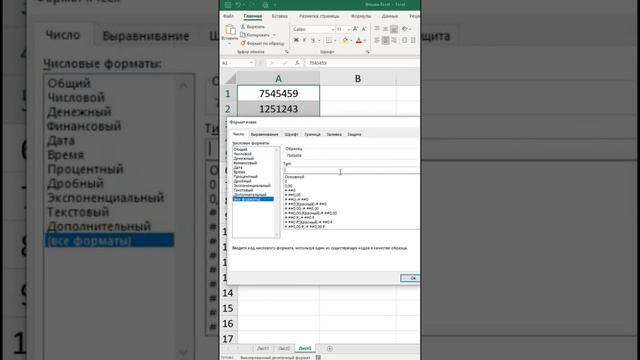Choose Основной in the Type list
640x360 pixels.
[295, 177]
